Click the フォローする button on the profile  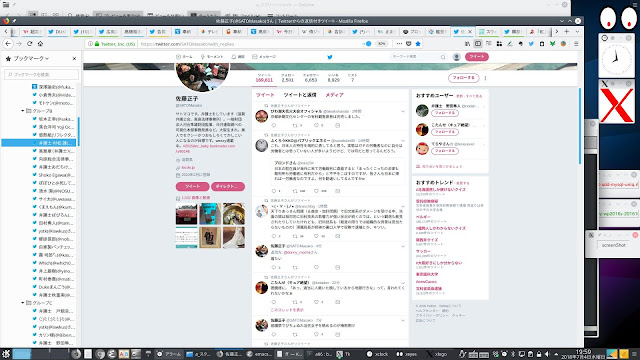click(x=463, y=78)
